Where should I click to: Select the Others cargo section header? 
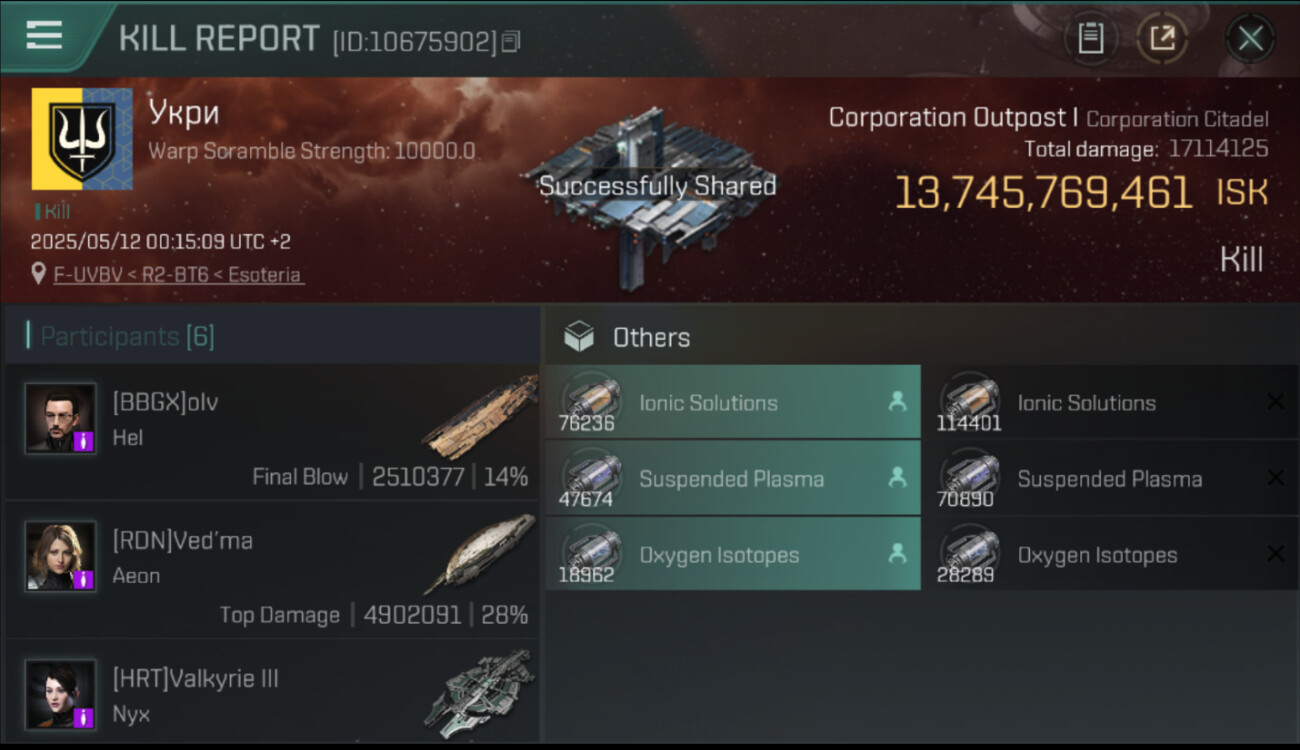(650, 338)
